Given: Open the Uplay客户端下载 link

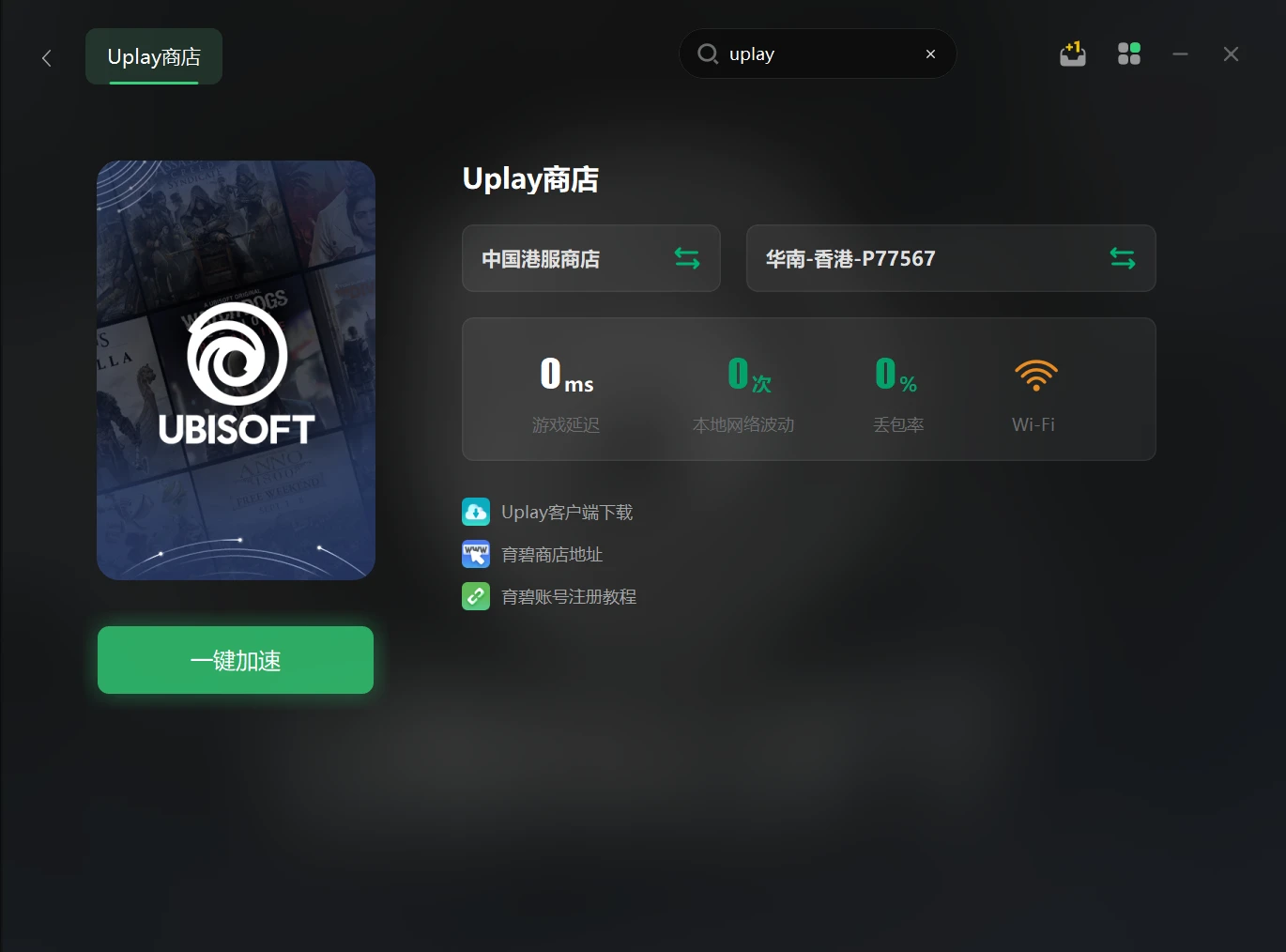Looking at the screenshot, I should coord(567,512).
